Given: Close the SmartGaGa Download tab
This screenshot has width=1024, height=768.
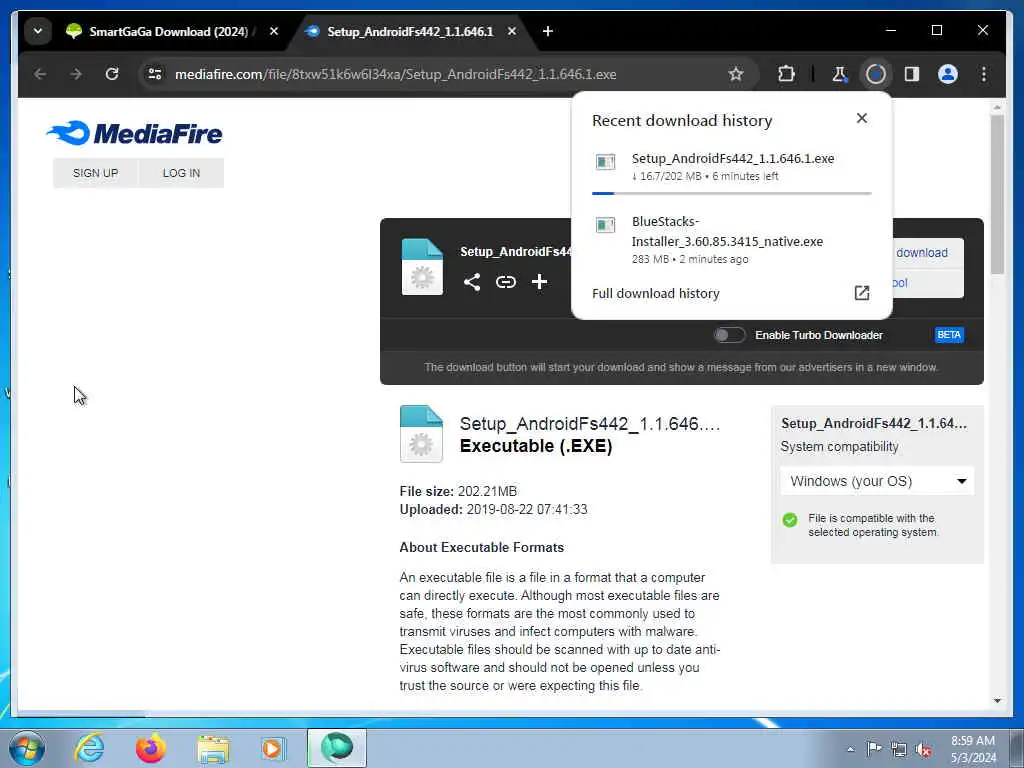Looking at the screenshot, I should pos(274,31).
